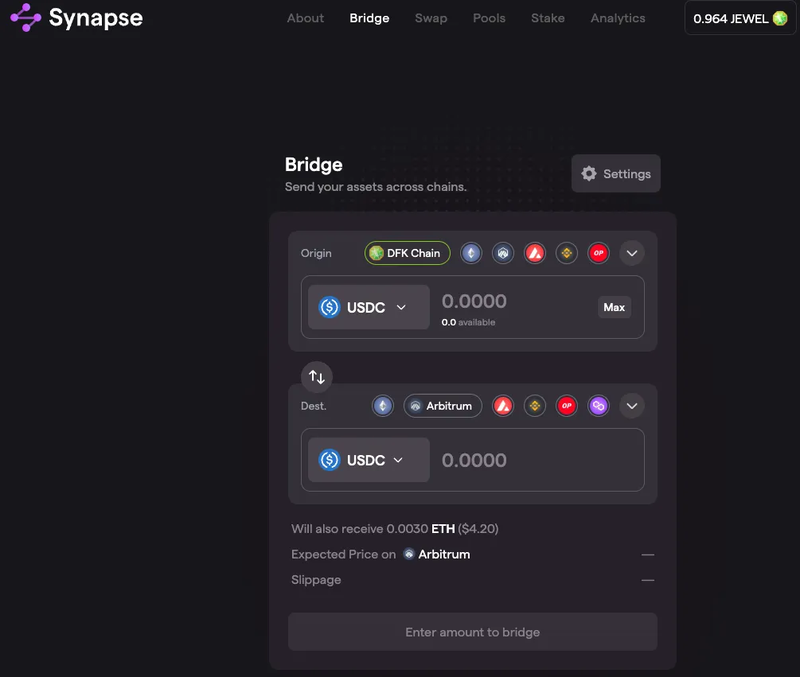800x677 pixels.
Task: Swap origin and destination chains
Action: [x=316, y=377]
